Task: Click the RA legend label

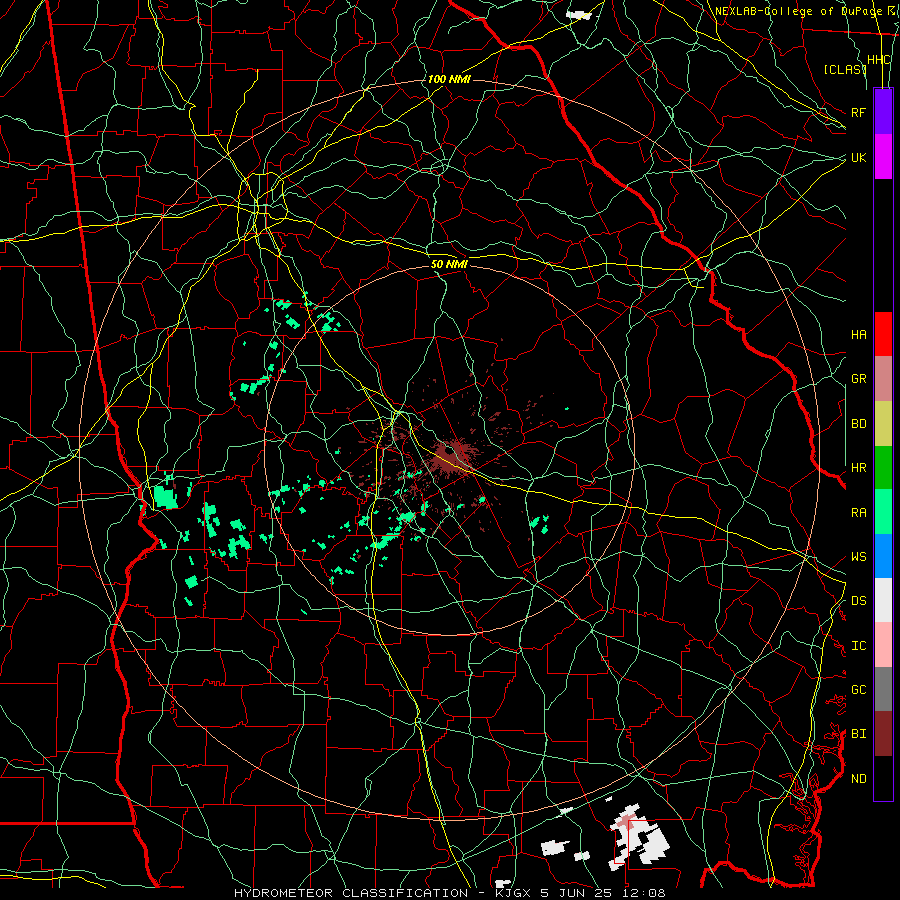Action: pyautogui.click(x=858, y=513)
